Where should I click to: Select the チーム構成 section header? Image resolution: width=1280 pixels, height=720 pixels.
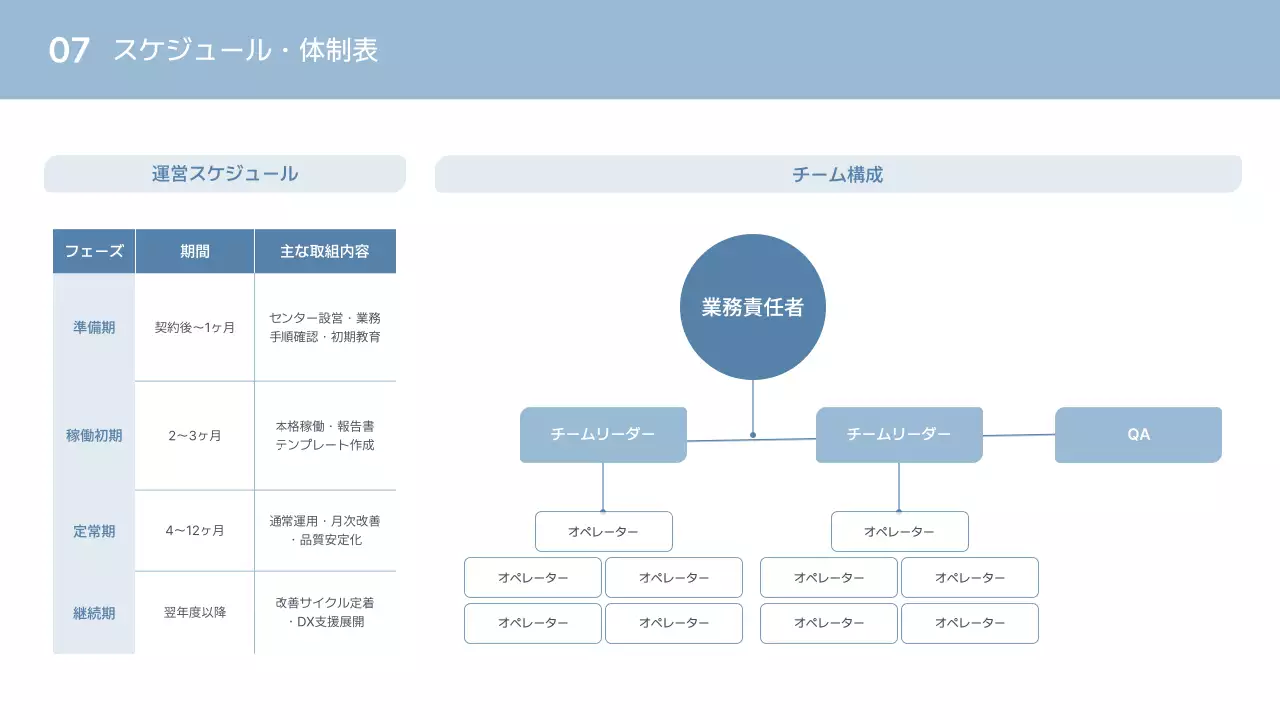click(836, 173)
